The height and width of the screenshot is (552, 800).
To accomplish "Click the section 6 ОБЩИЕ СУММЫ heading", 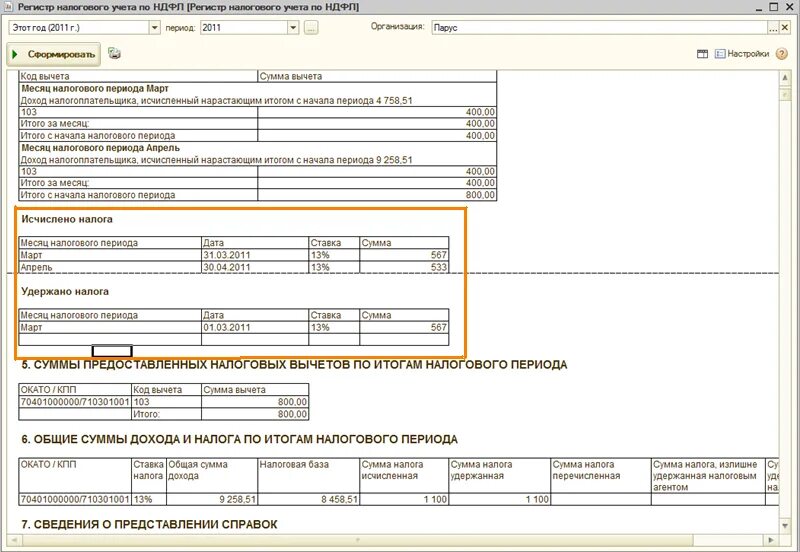I will (x=239, y=439).
